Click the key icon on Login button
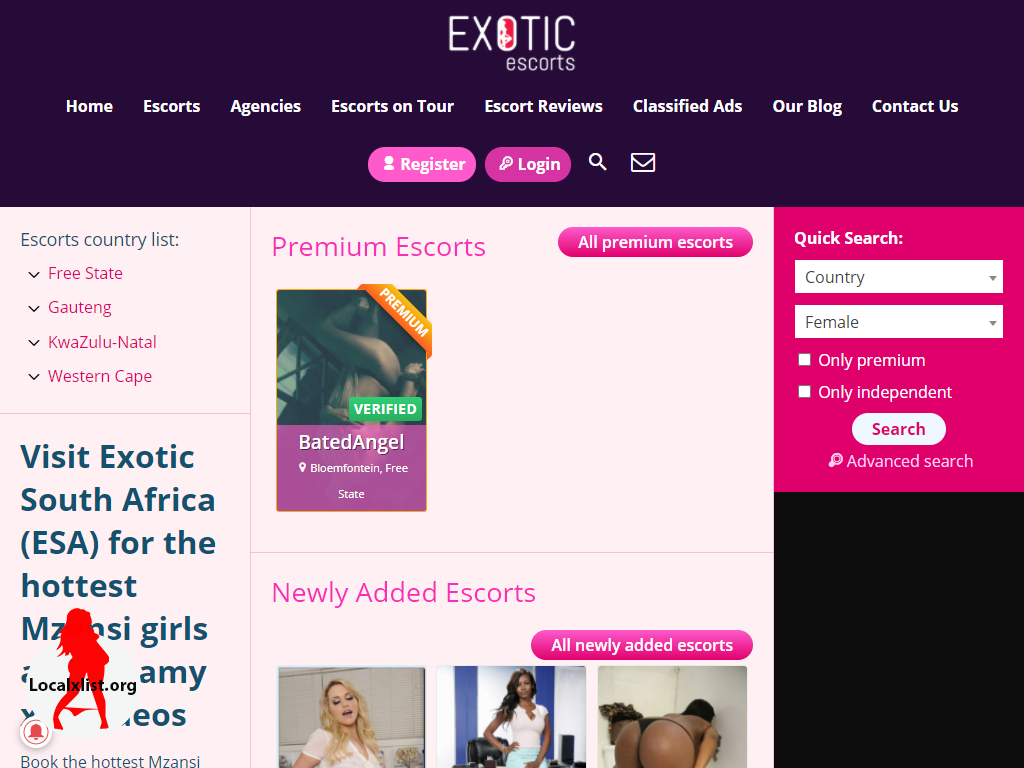 pyautogui.click(x=506, y=163)
